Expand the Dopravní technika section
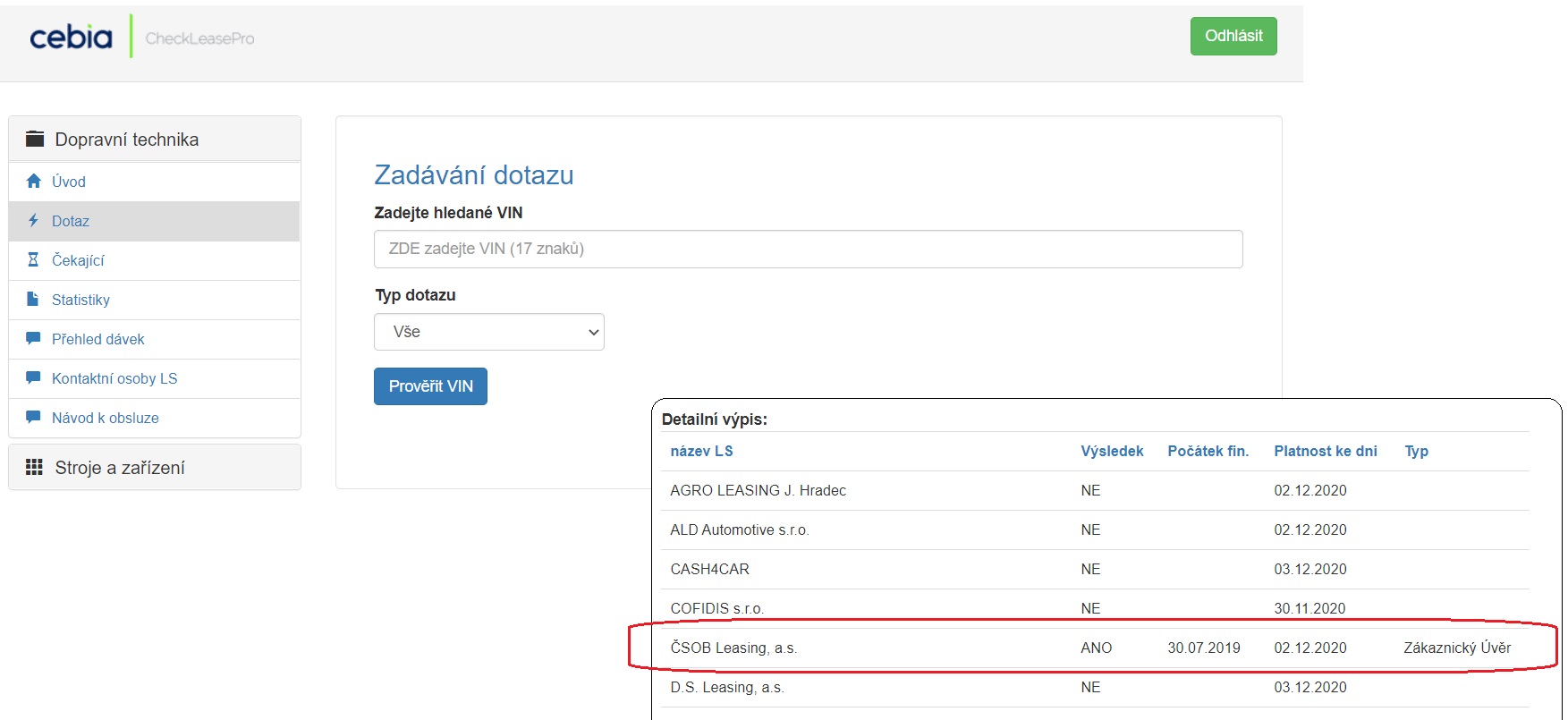This screenshot has height=720, width=1568. point(155,139)
